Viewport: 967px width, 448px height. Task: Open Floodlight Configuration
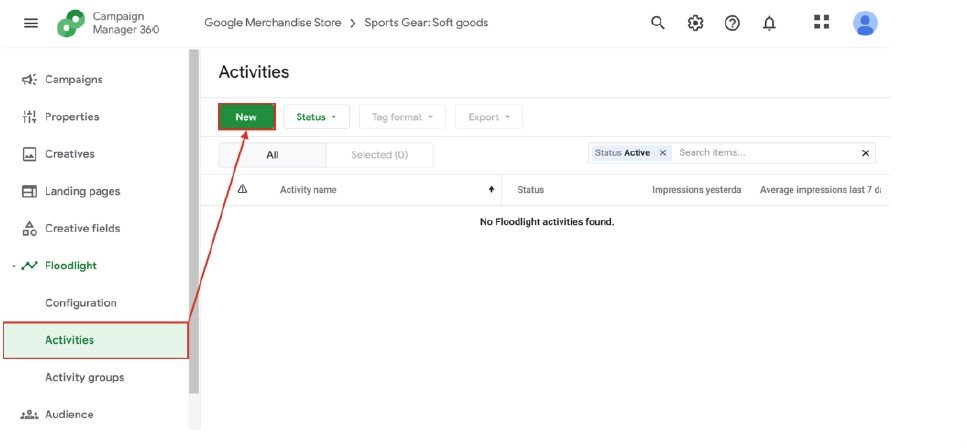pos(81,303)
